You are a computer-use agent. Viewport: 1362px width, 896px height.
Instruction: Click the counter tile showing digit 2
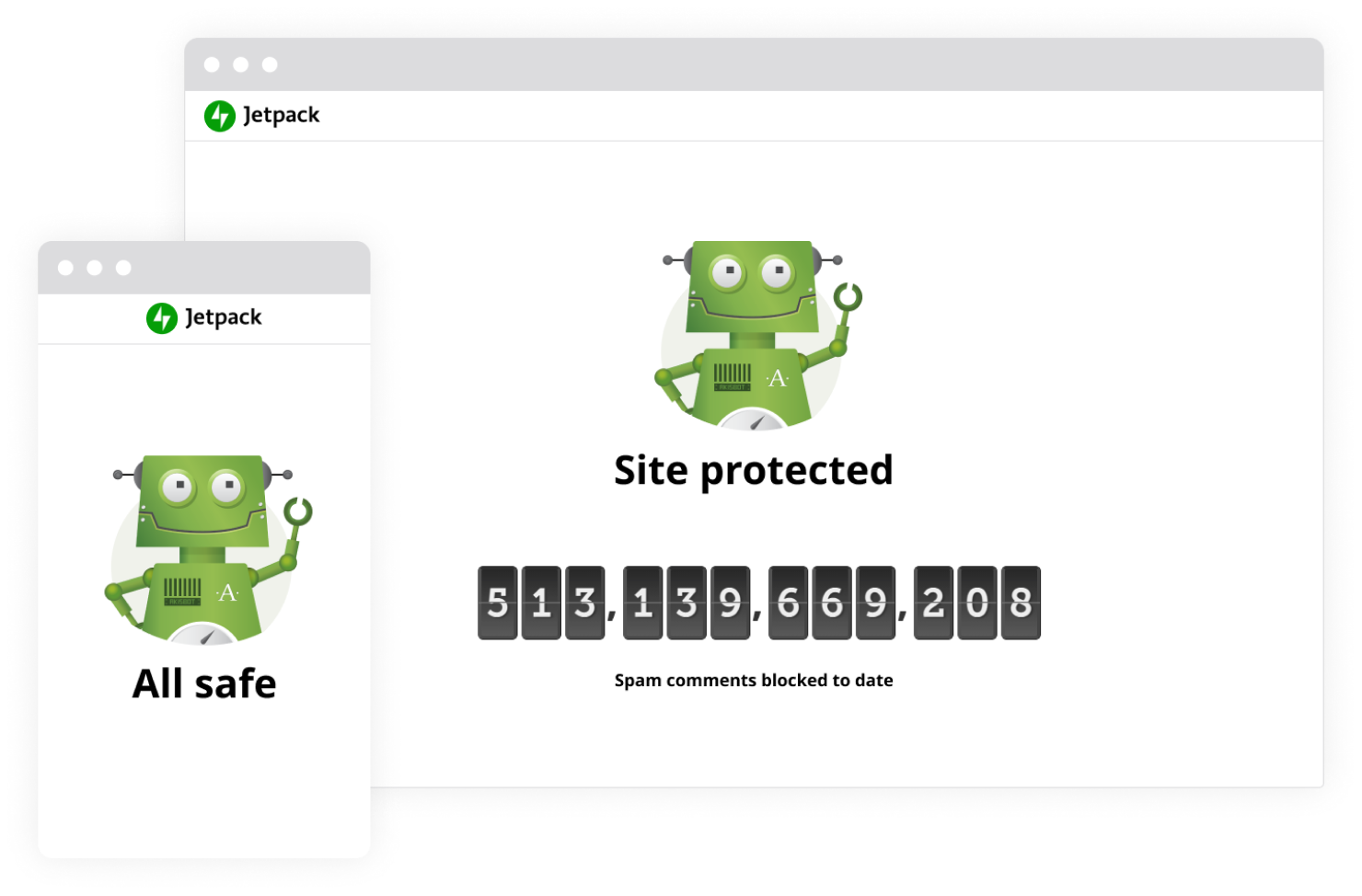933,603
